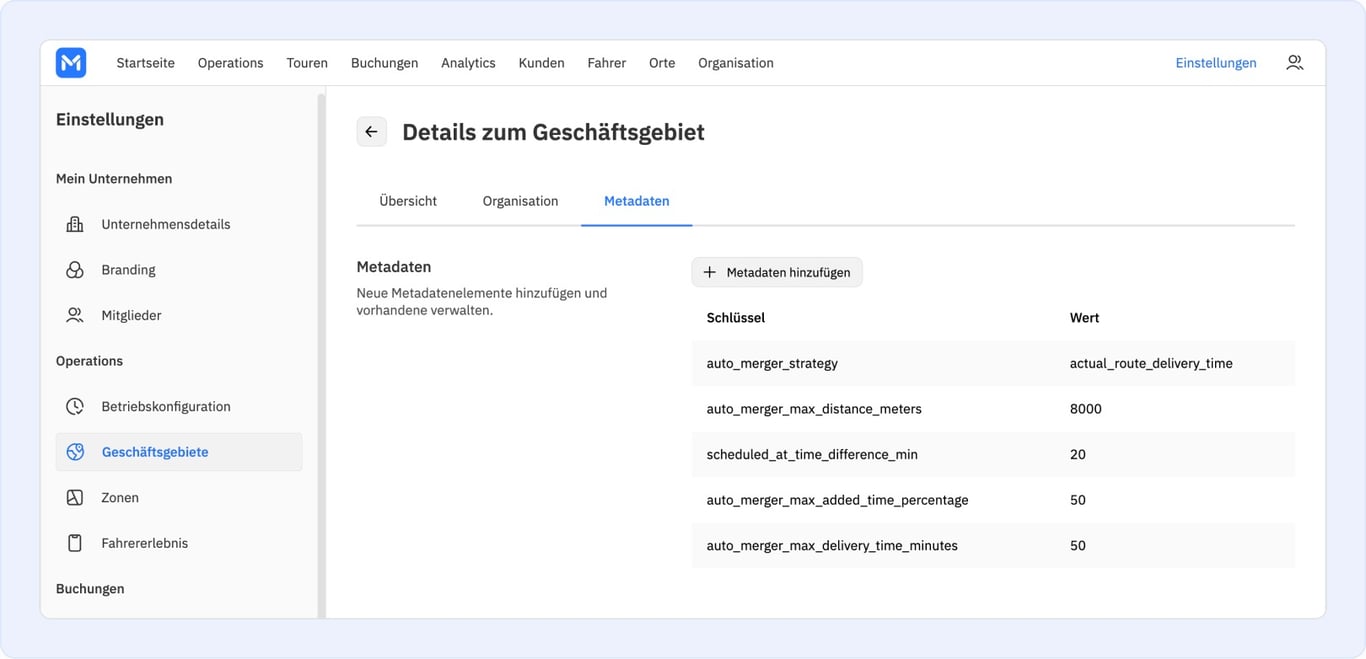Click the Schlüssel column header
The width and height of the screenshot is (1366, 659).
pos(736,318)
